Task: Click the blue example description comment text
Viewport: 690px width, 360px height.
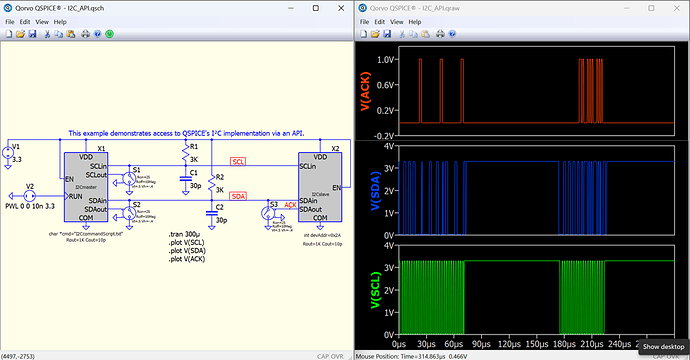Action: coord(186,133)
